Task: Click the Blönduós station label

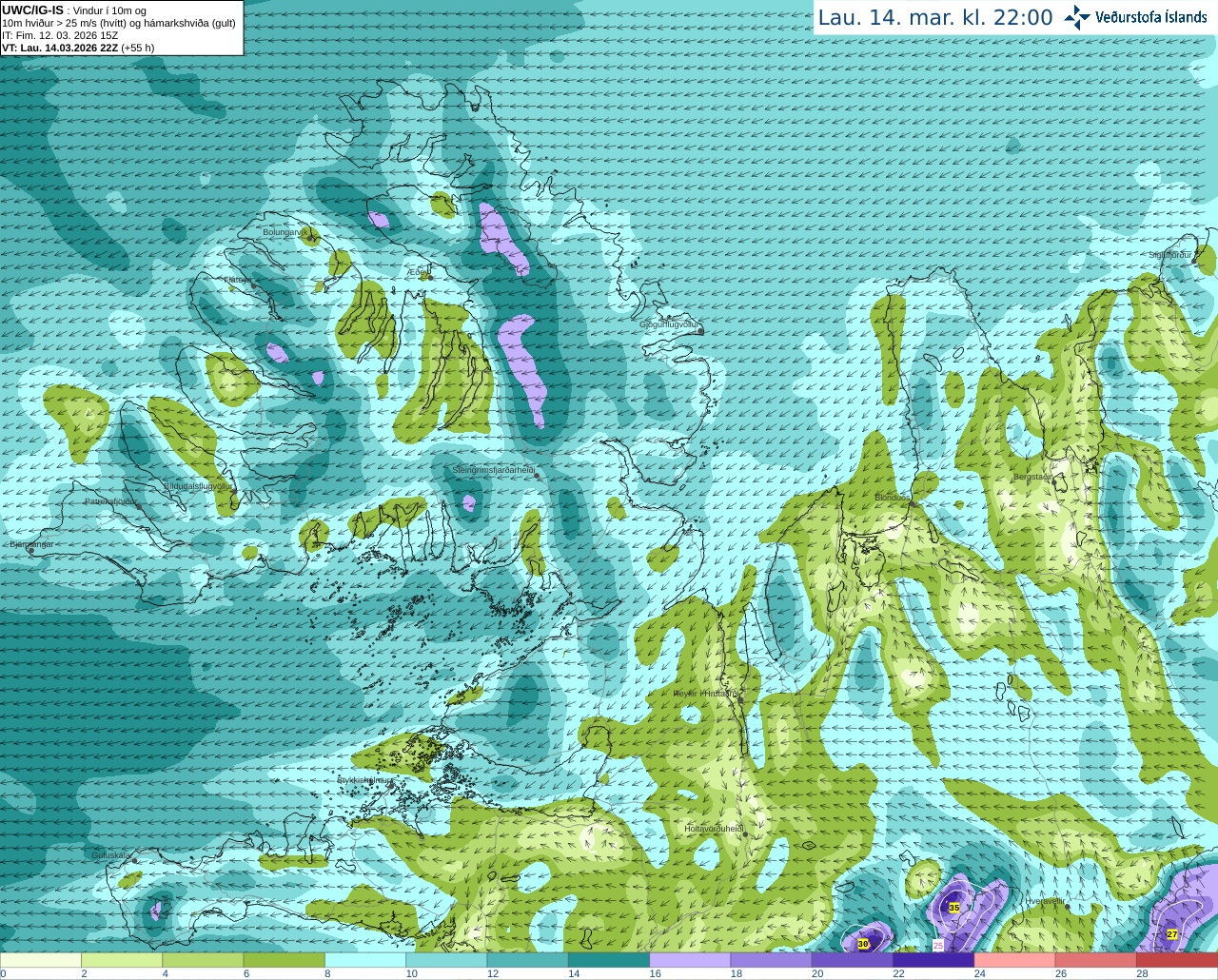Action: point(893,498)
